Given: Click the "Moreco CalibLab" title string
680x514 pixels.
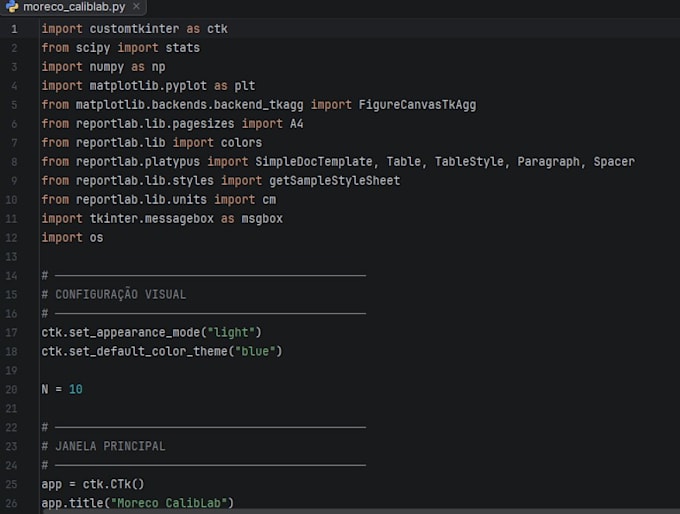Looking at the screenshot, I should (169, 503).
